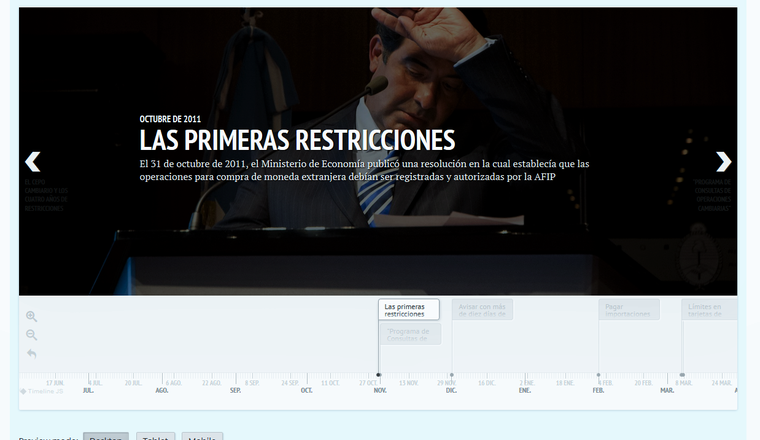Open 'Avisar con más de diez días' event

(x=482, y=310)
